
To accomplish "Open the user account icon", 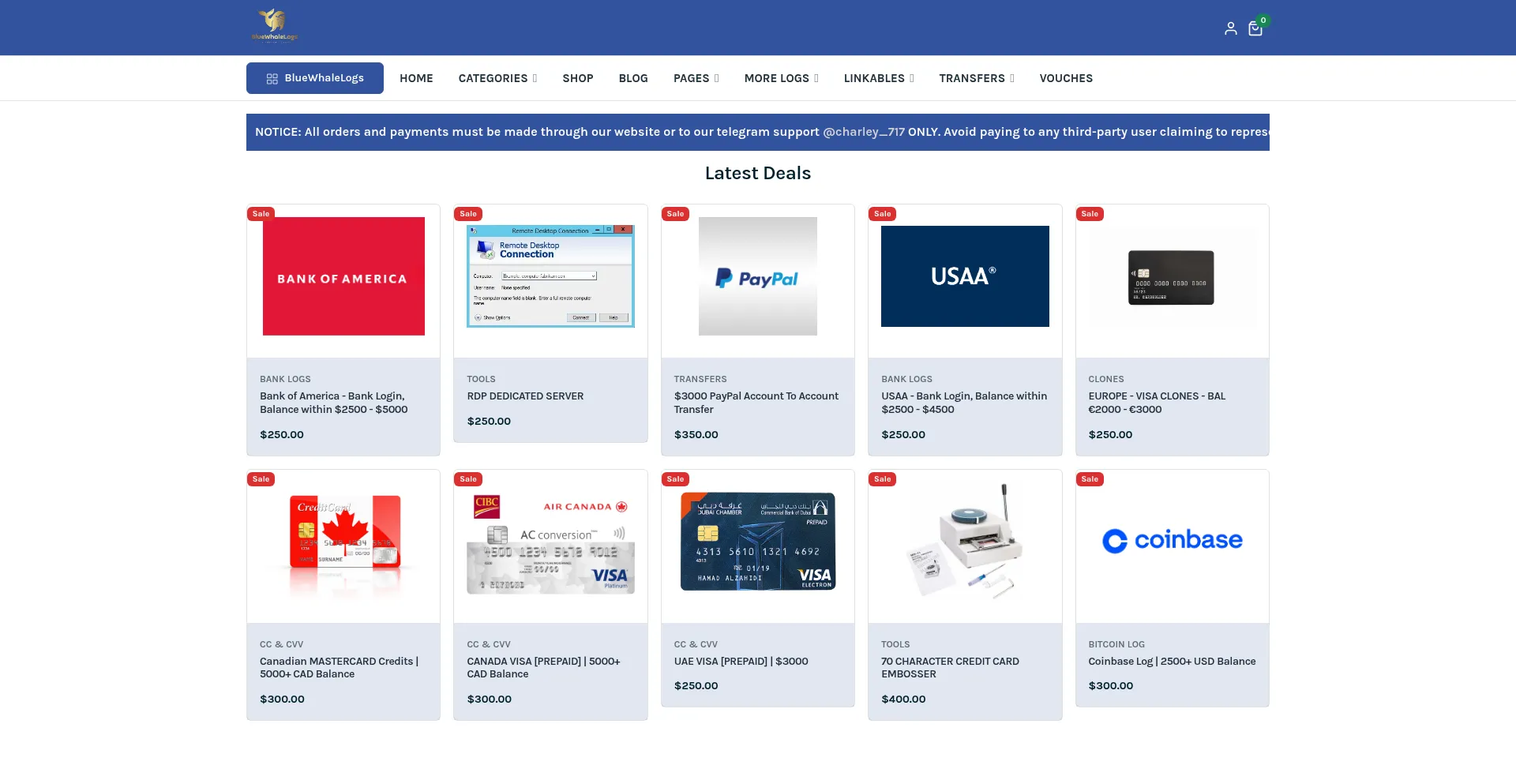I will [1230, 28].
